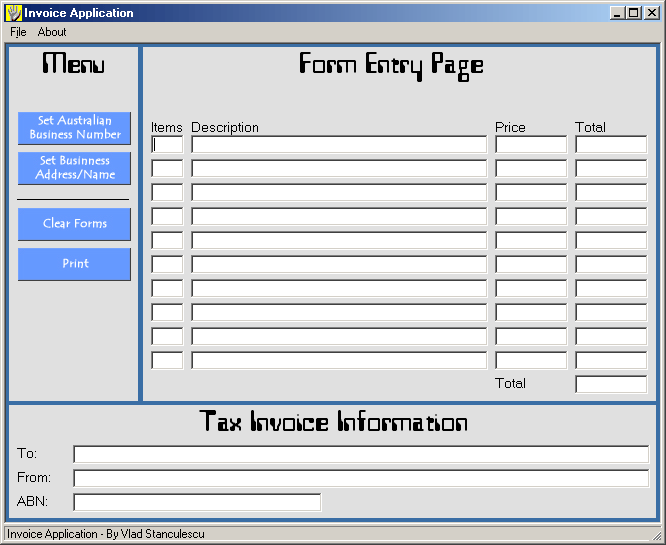Select the ninth row Total field

[x=611, y=336]
